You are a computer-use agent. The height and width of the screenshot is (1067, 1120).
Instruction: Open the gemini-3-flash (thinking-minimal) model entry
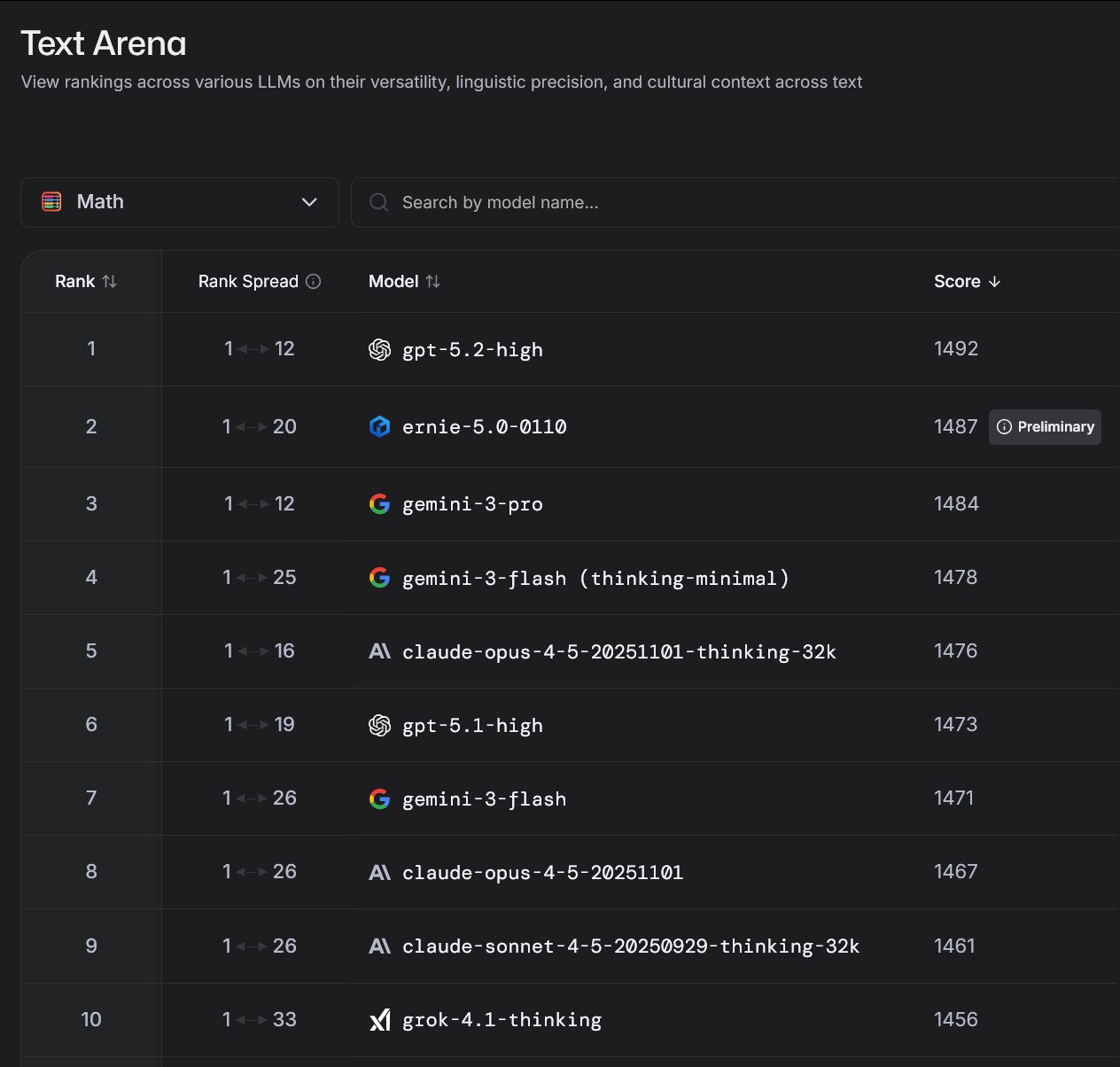[x=595, y=579]
